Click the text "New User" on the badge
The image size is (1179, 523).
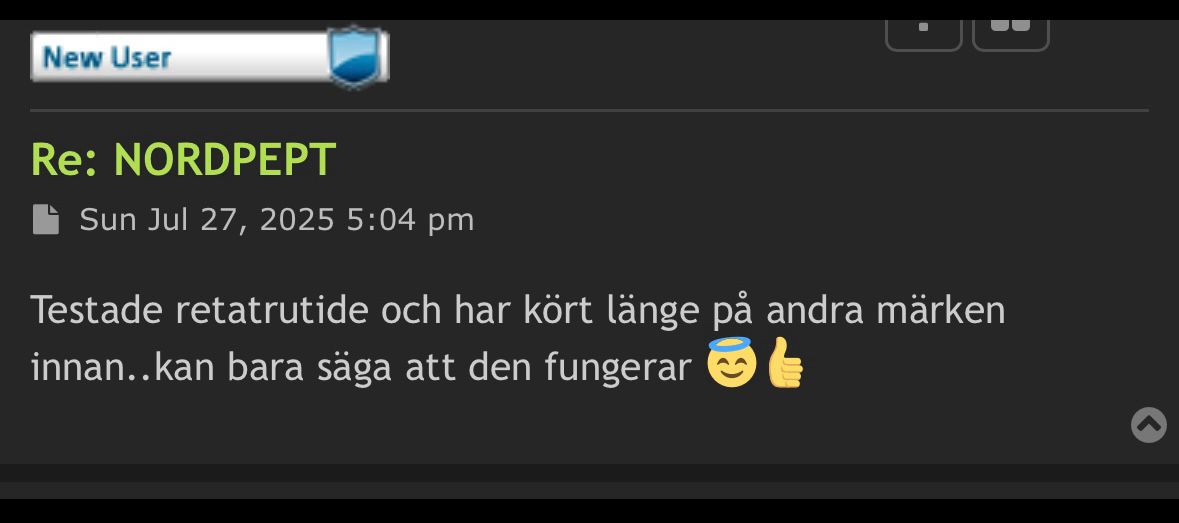pos(107,58)
